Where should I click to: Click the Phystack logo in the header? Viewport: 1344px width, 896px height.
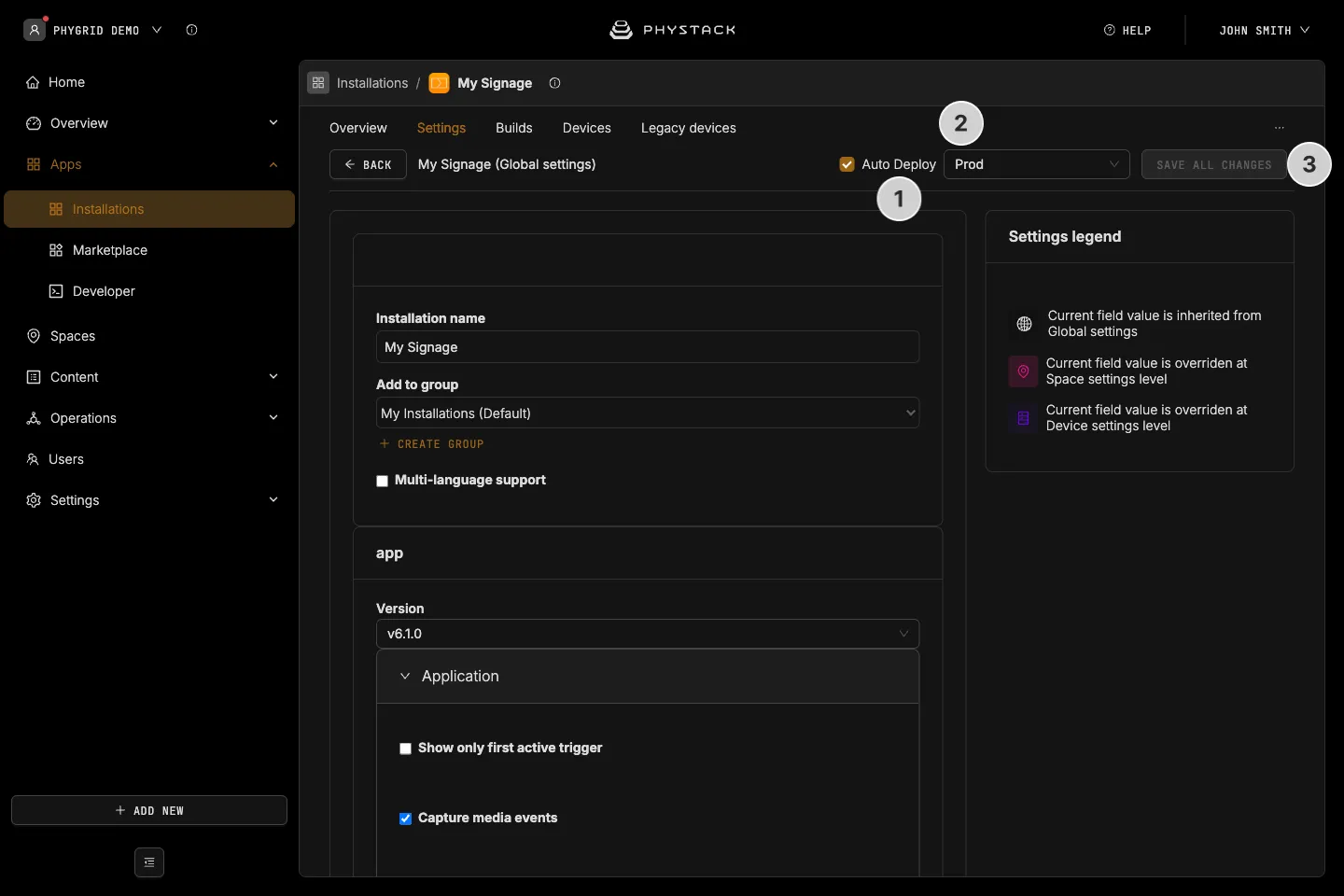[x=672, y=30]
